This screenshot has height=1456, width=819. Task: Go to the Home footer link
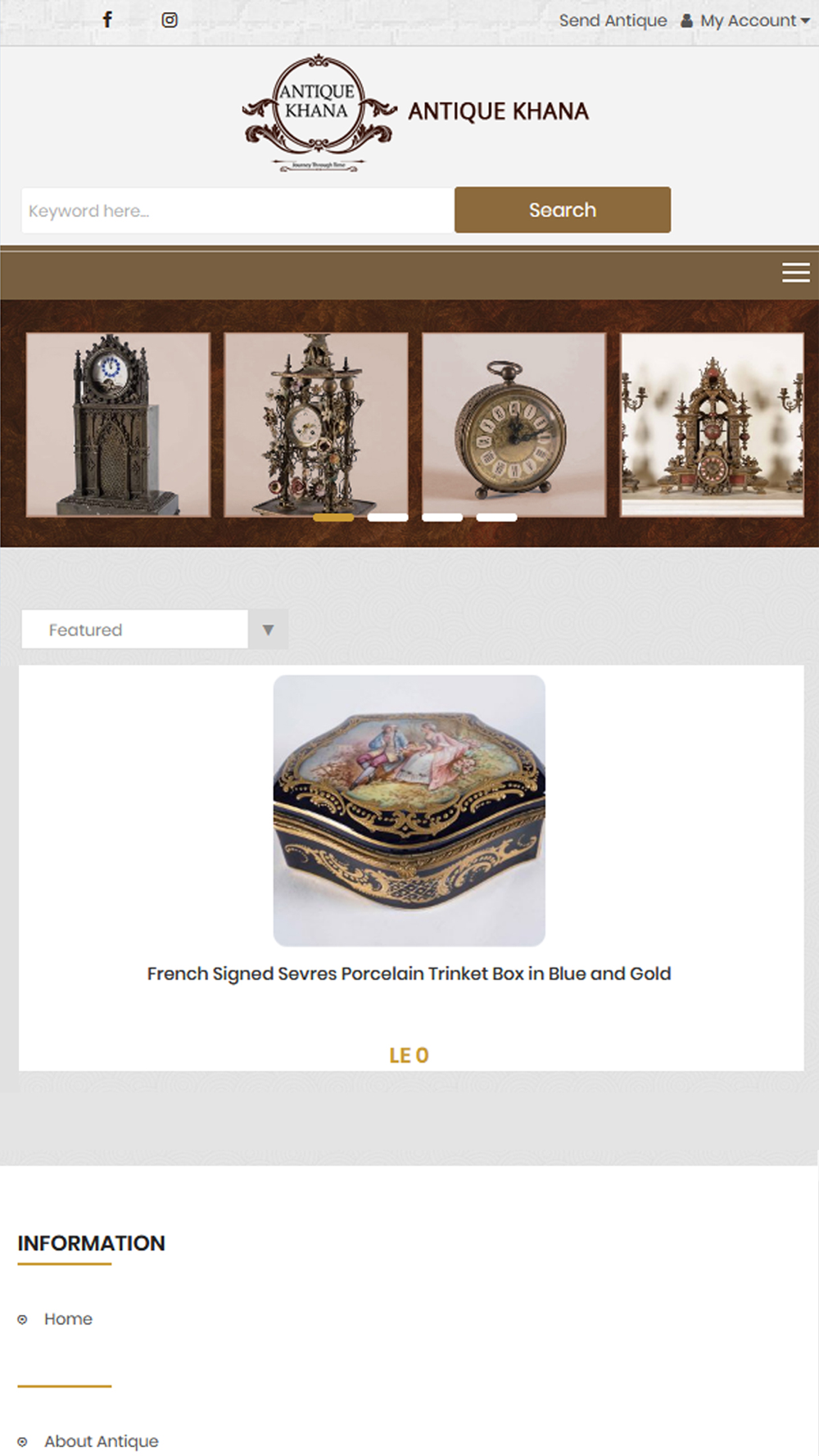tap(68, 1319)
